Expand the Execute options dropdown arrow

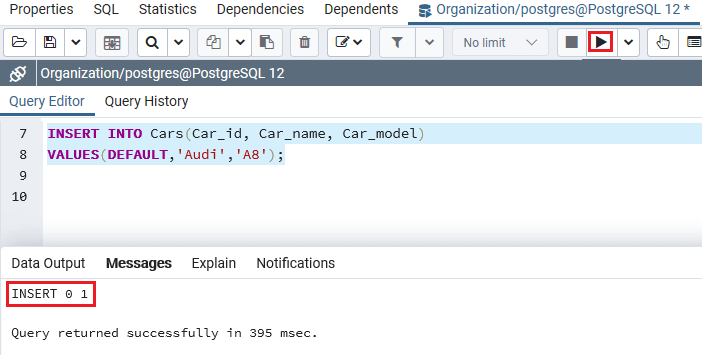pos(629,43)
